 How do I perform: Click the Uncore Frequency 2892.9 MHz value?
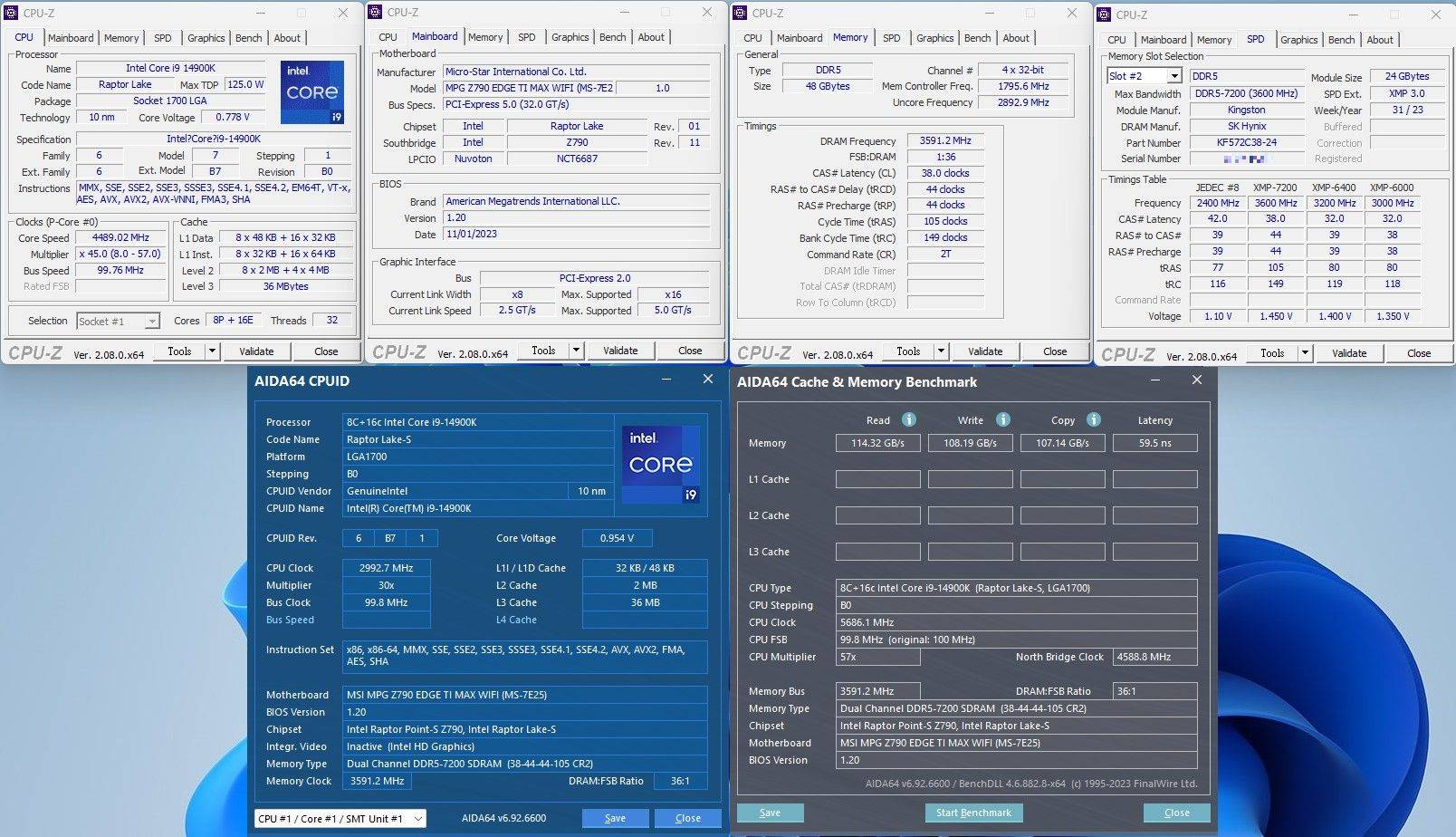[x=1023, y=102]
